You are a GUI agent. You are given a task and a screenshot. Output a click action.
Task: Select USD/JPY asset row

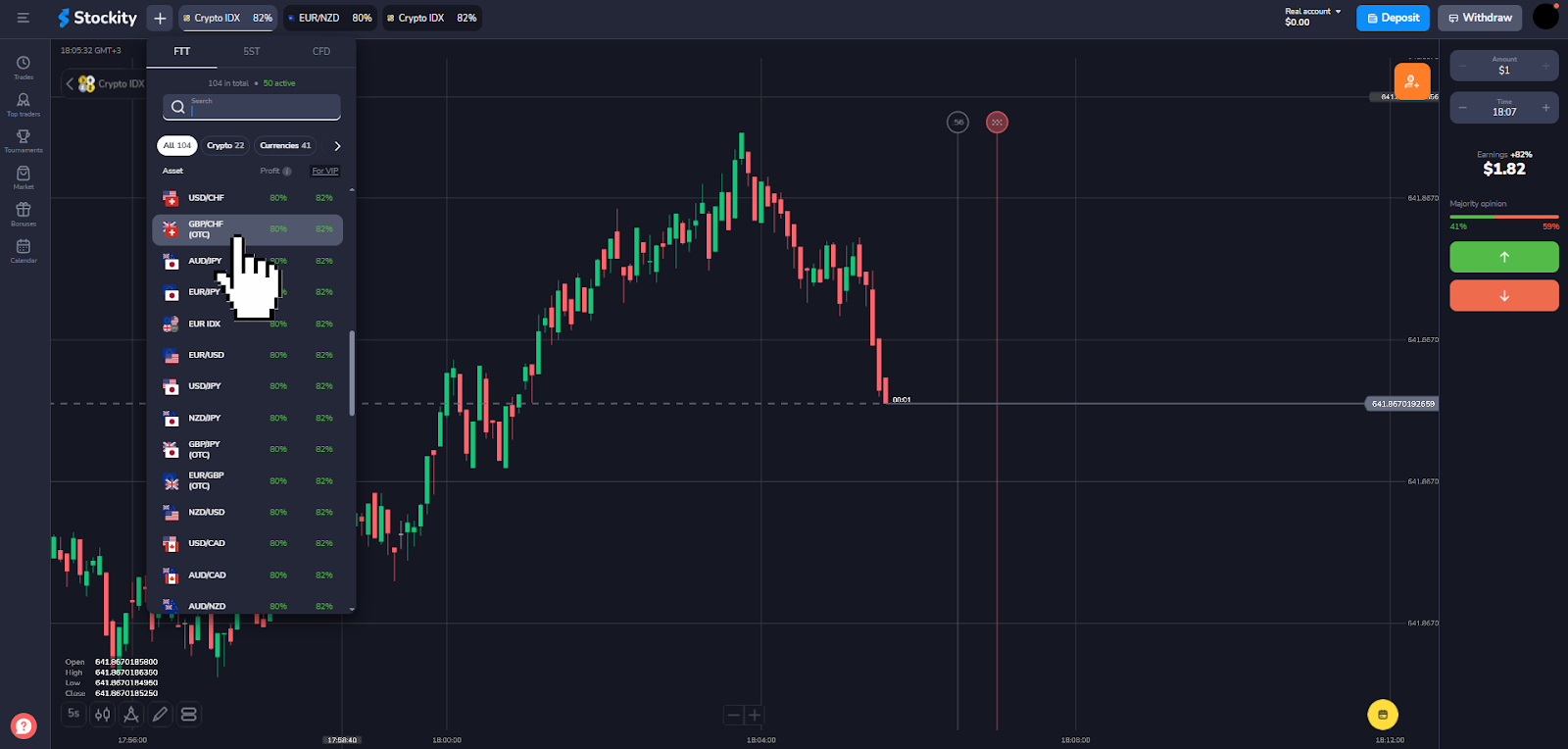(x=248, y=386)
